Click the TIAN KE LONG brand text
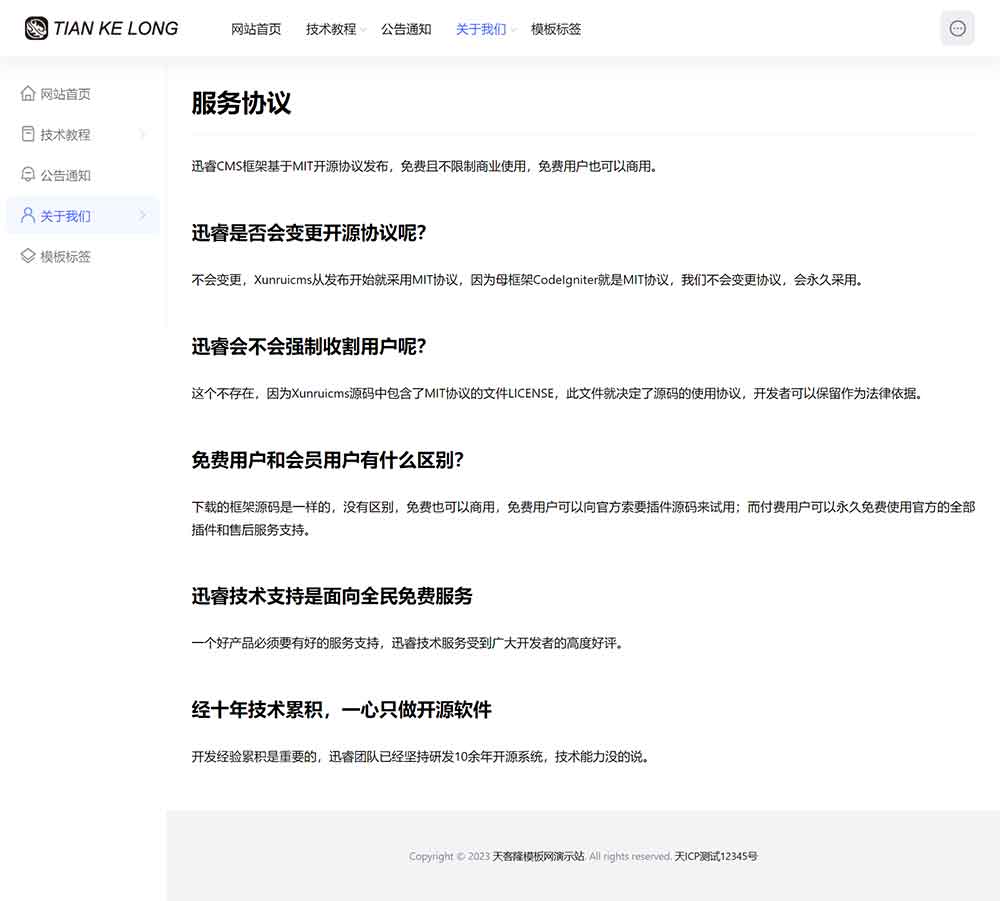Screen dimensions: 1000x901 click(115, 29)
